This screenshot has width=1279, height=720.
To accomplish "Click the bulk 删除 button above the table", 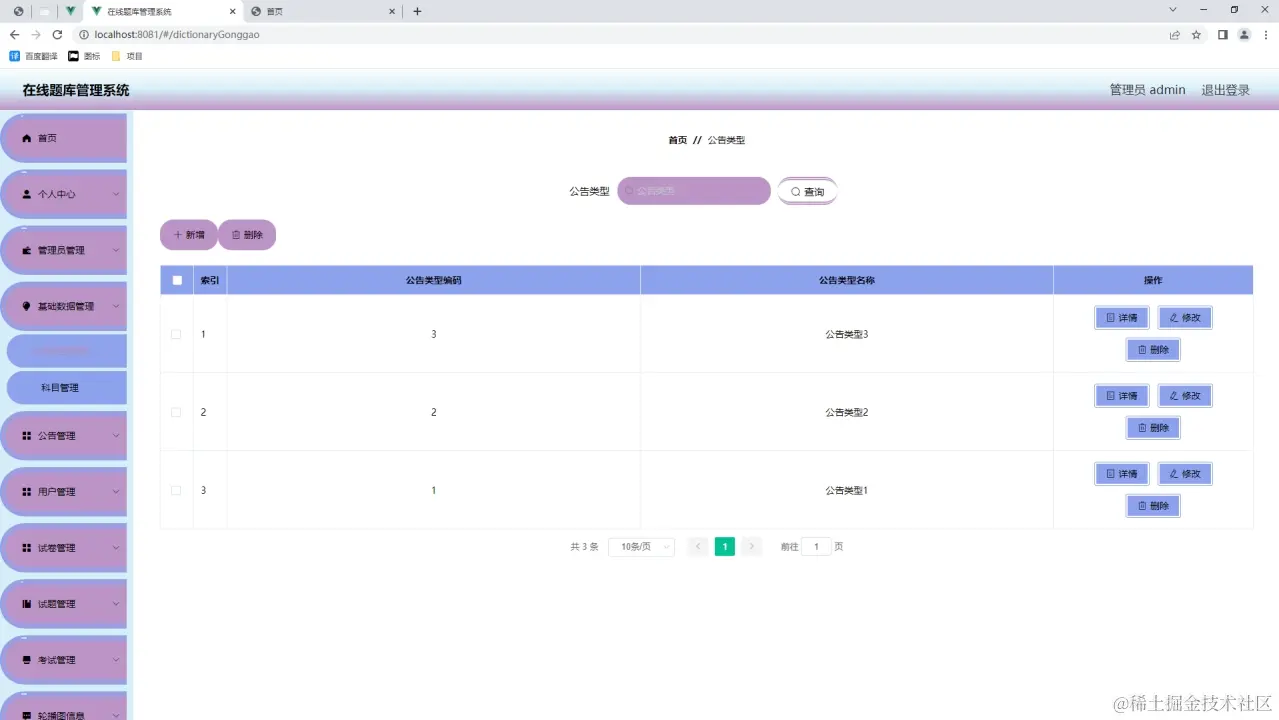I will [247, 235].
